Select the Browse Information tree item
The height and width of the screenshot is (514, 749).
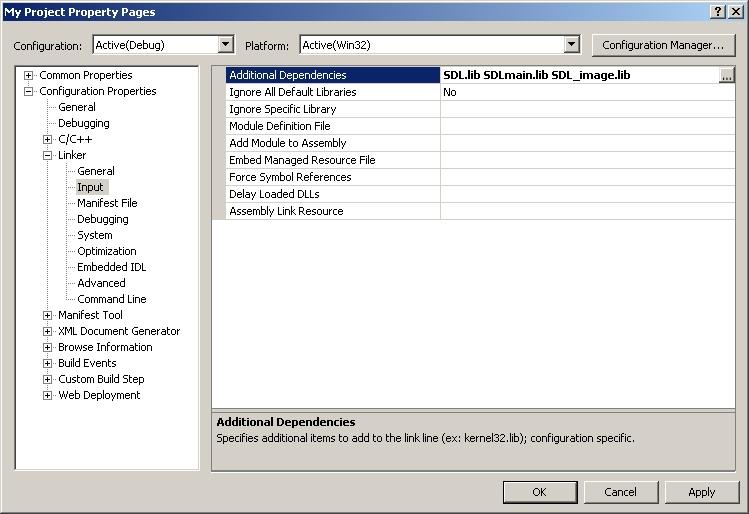point(105,347)
